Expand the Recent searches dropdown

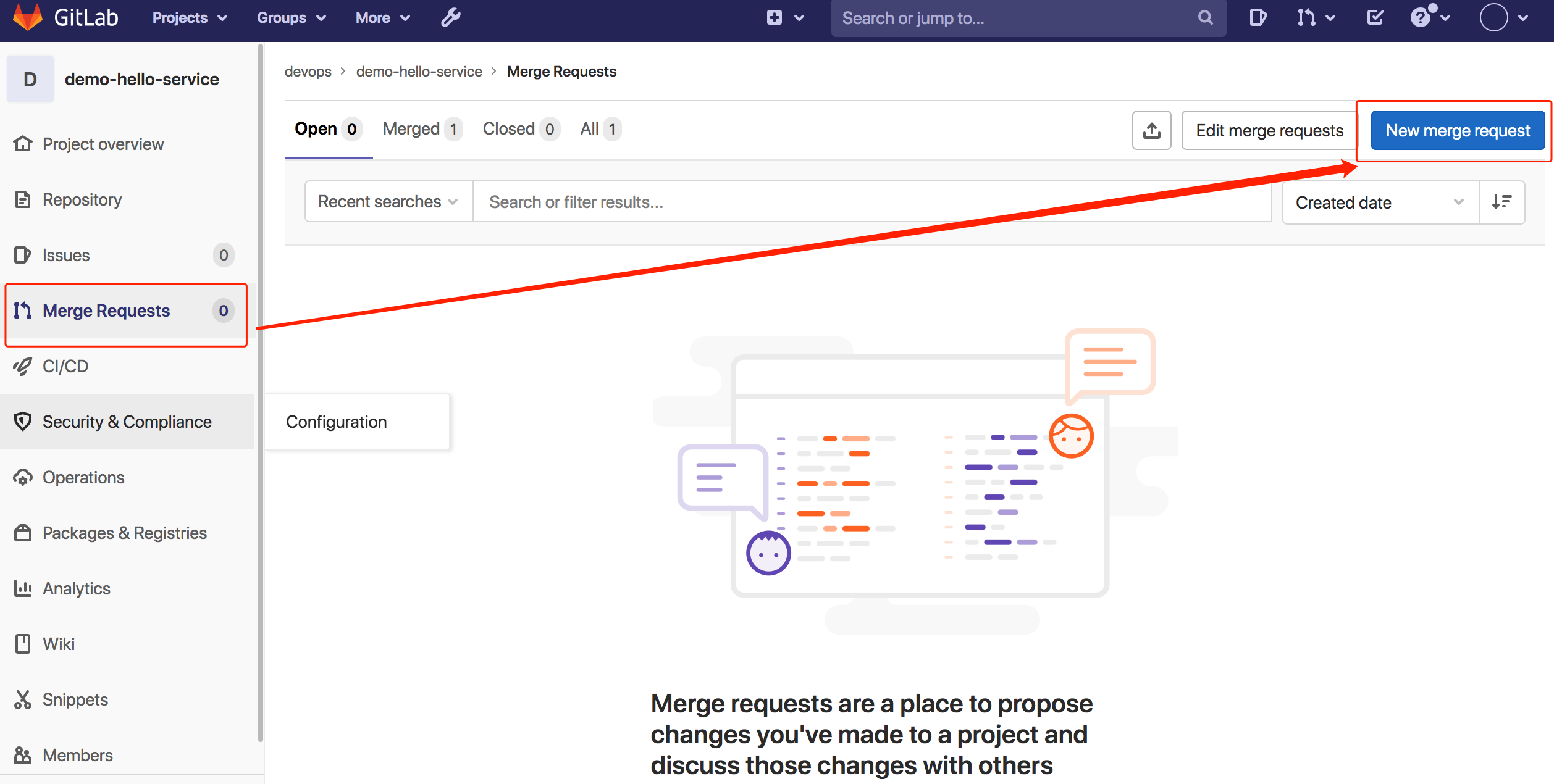pos(388,202)
